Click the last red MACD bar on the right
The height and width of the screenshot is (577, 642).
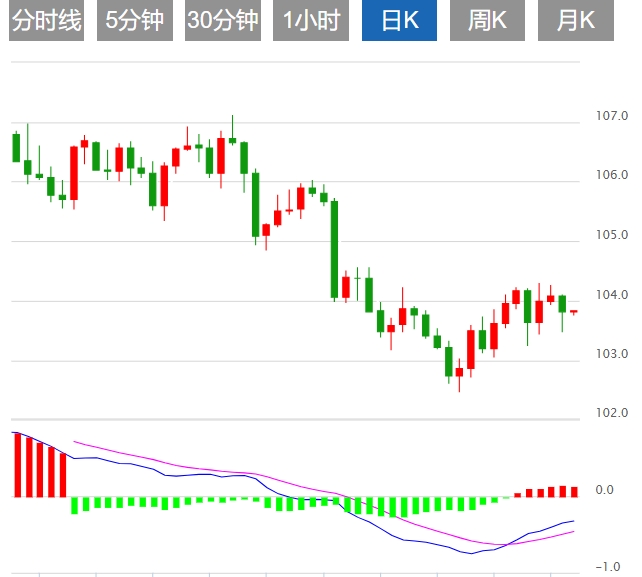574,491
